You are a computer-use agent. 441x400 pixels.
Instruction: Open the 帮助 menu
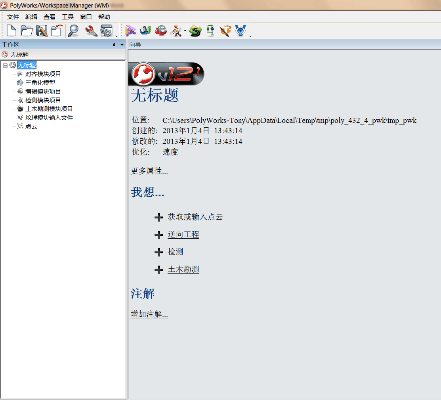click(x=104, y=17)
